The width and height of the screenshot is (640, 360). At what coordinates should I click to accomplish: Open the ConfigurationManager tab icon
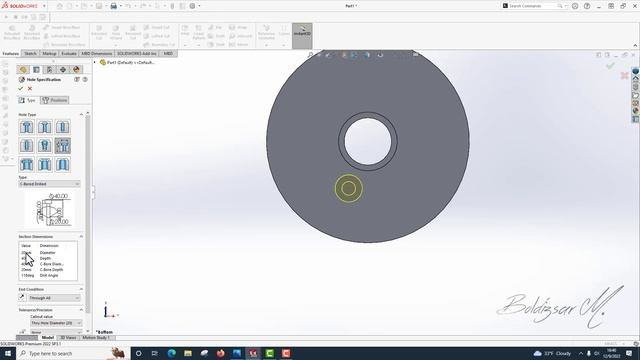click(x=49, y=69)
